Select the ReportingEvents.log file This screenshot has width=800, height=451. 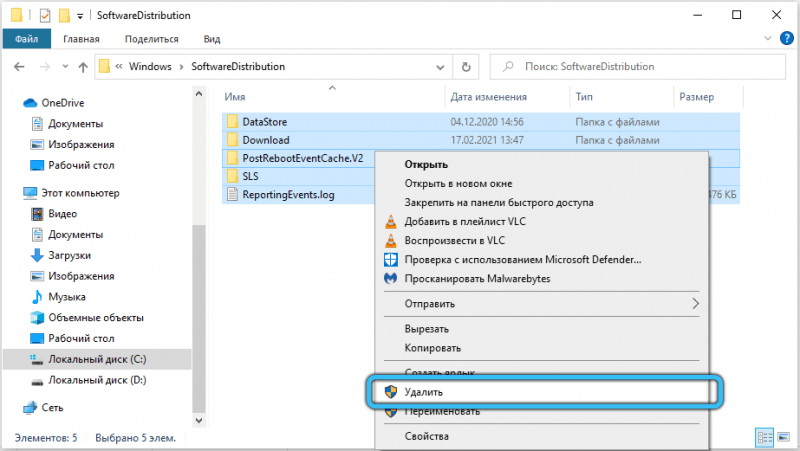point(288,194)
